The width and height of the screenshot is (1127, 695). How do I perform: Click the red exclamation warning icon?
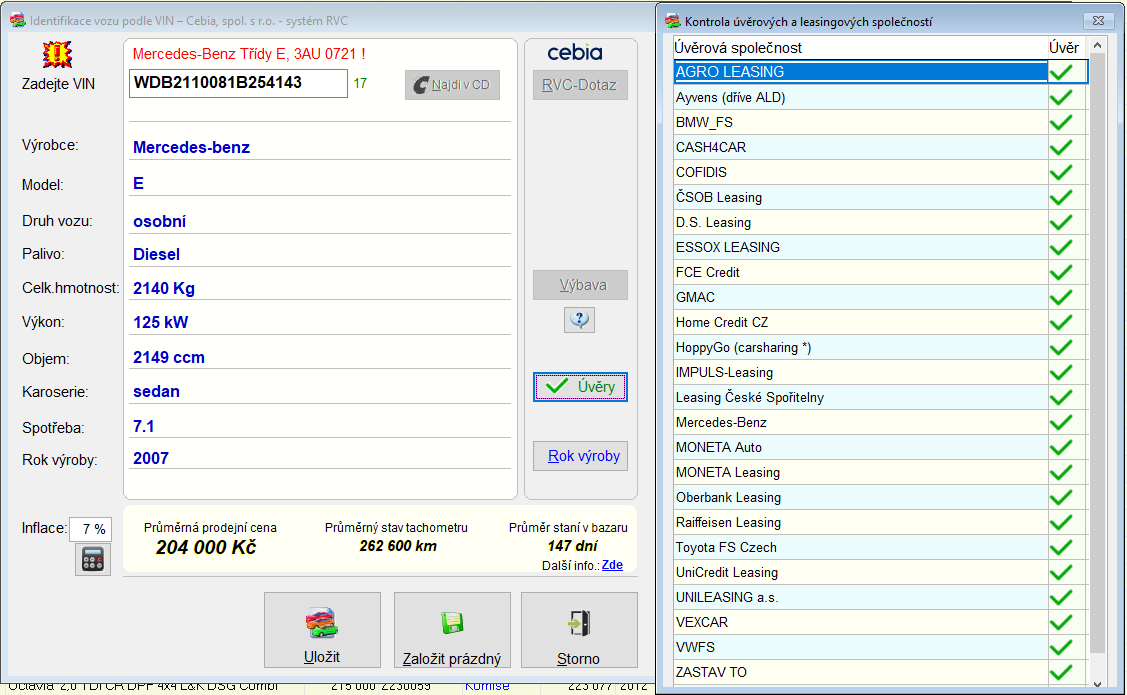click(x=58, y=54)
